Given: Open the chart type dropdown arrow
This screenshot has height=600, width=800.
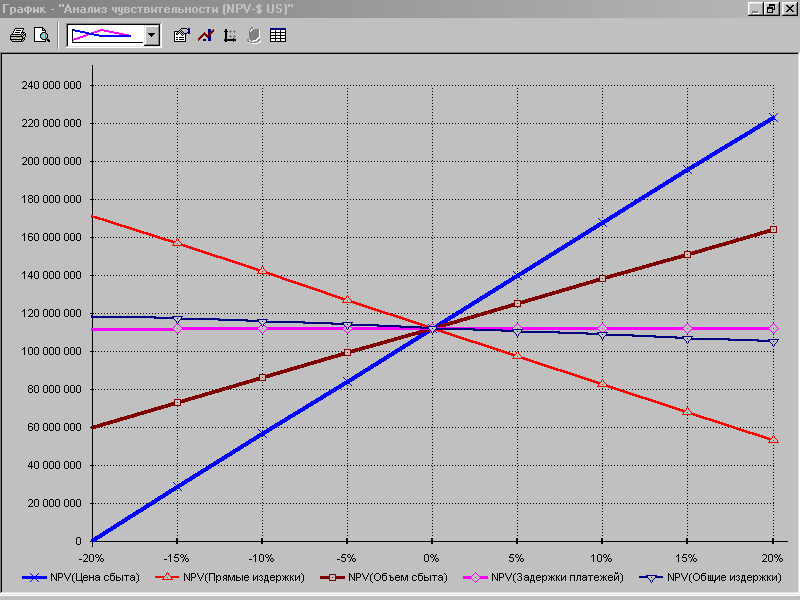Looking at the screenshot, I should coord(152,36).
